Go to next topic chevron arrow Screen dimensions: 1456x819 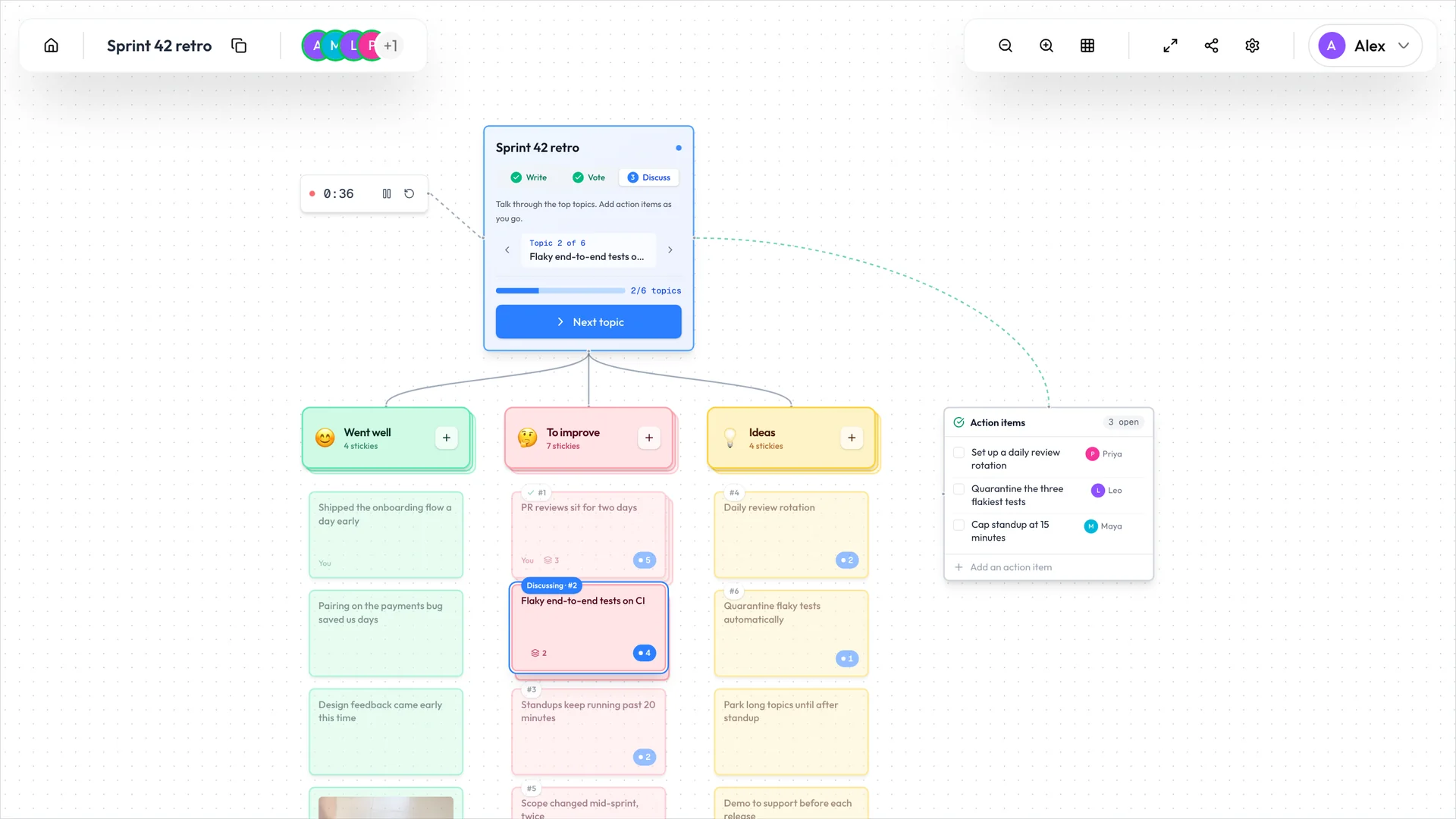(670, 249)
